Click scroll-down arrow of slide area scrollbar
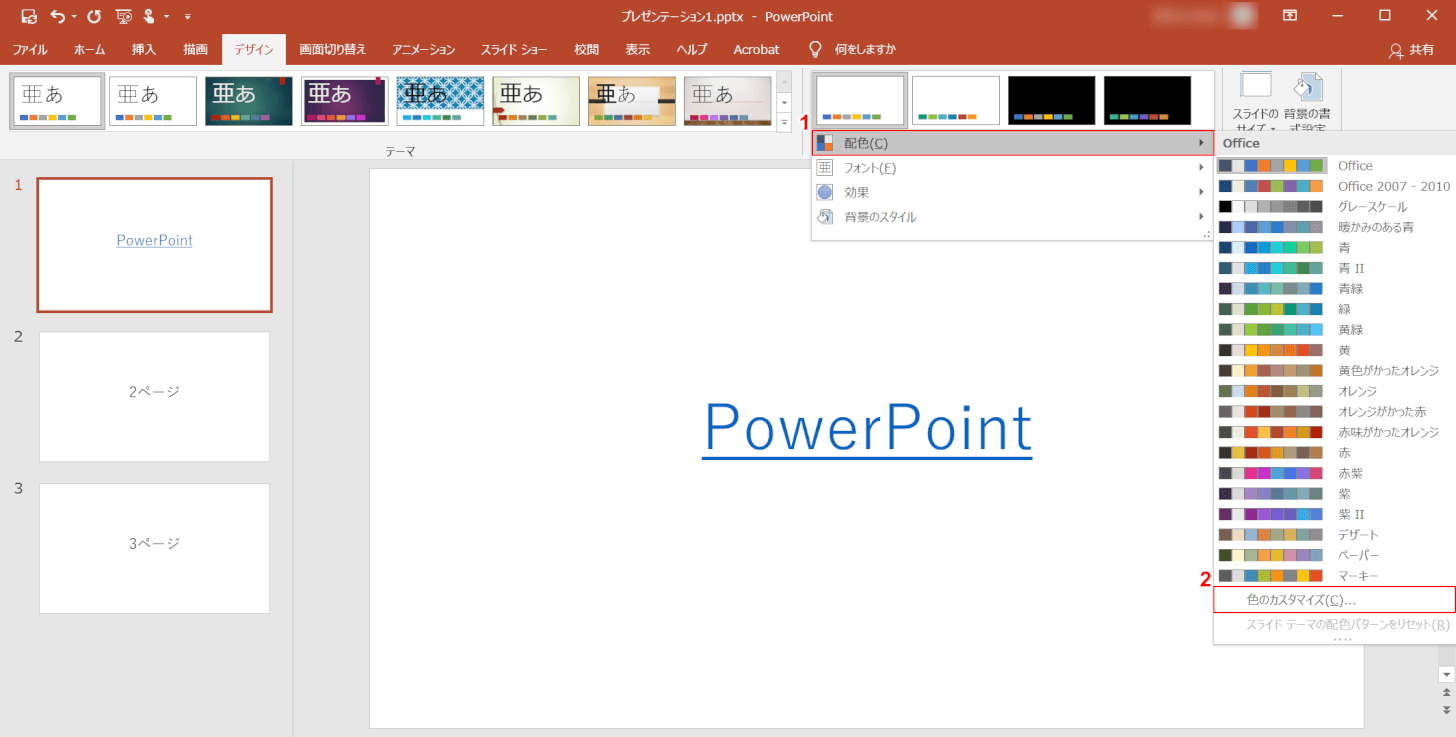 (x=1446, y=675)
